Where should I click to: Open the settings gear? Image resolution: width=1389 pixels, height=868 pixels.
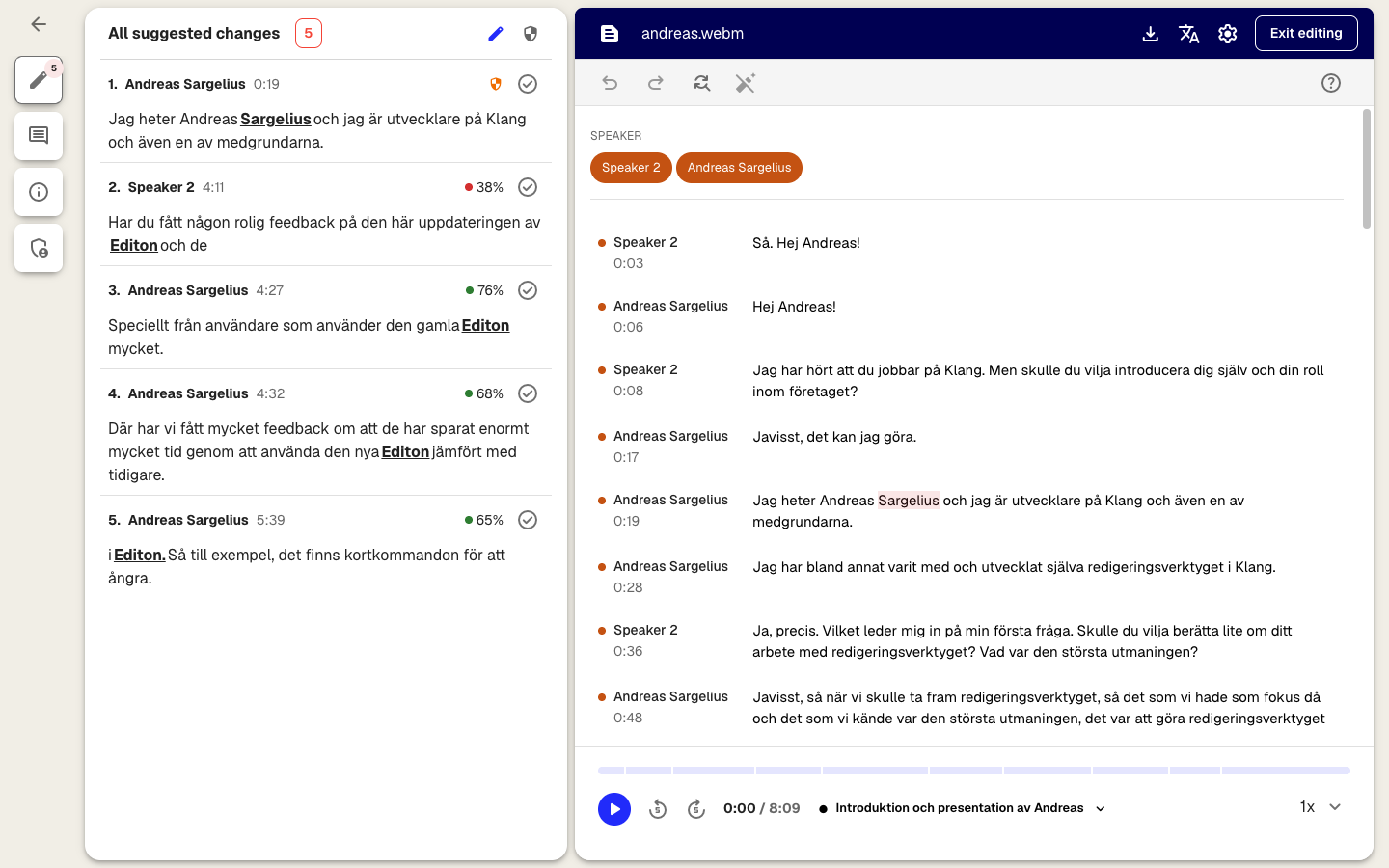point(1227,34)
